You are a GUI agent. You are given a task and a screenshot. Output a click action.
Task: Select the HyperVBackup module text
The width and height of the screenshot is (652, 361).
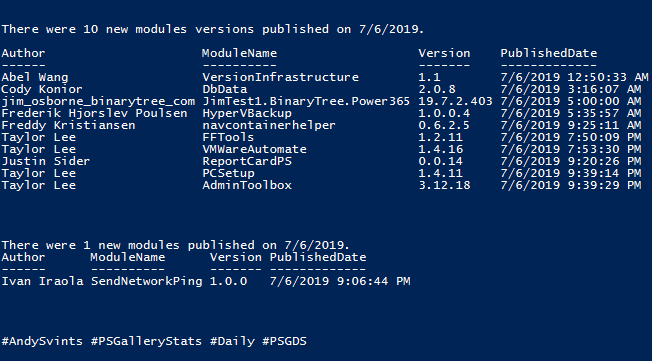coord(247,113)
